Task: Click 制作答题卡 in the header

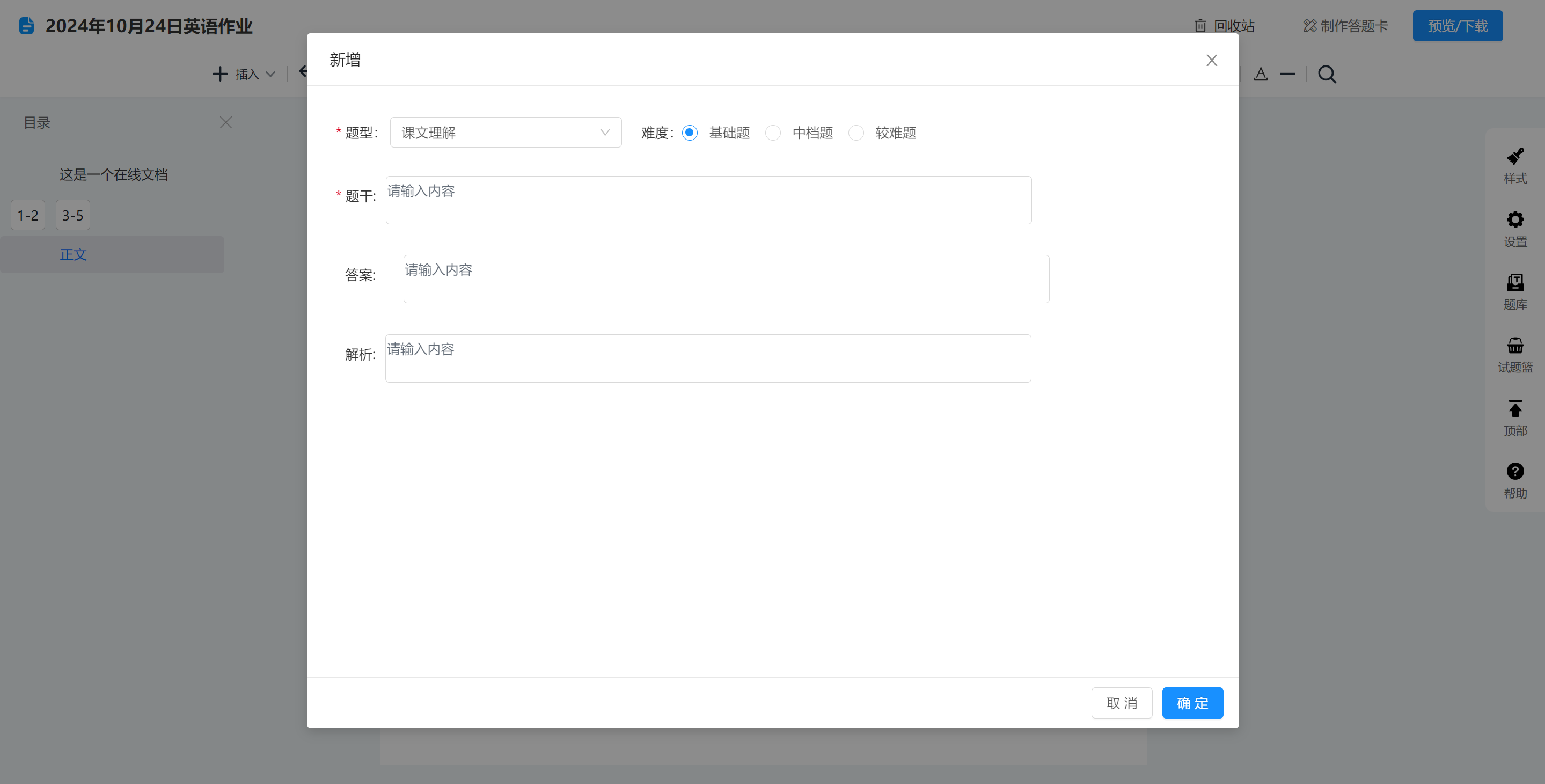Action: click(x=1345, y=26)
